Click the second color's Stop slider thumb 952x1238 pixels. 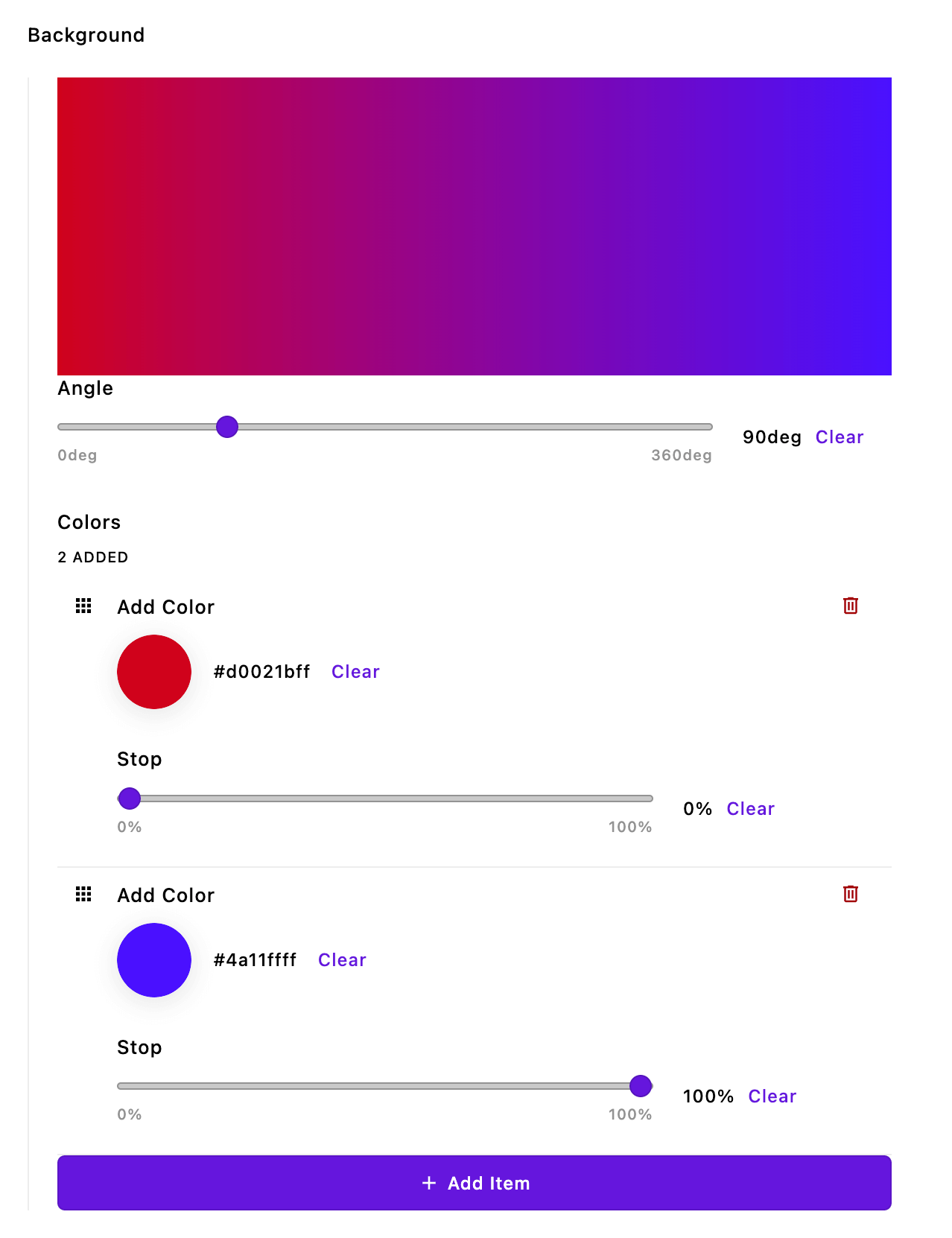click(640, 1086)
